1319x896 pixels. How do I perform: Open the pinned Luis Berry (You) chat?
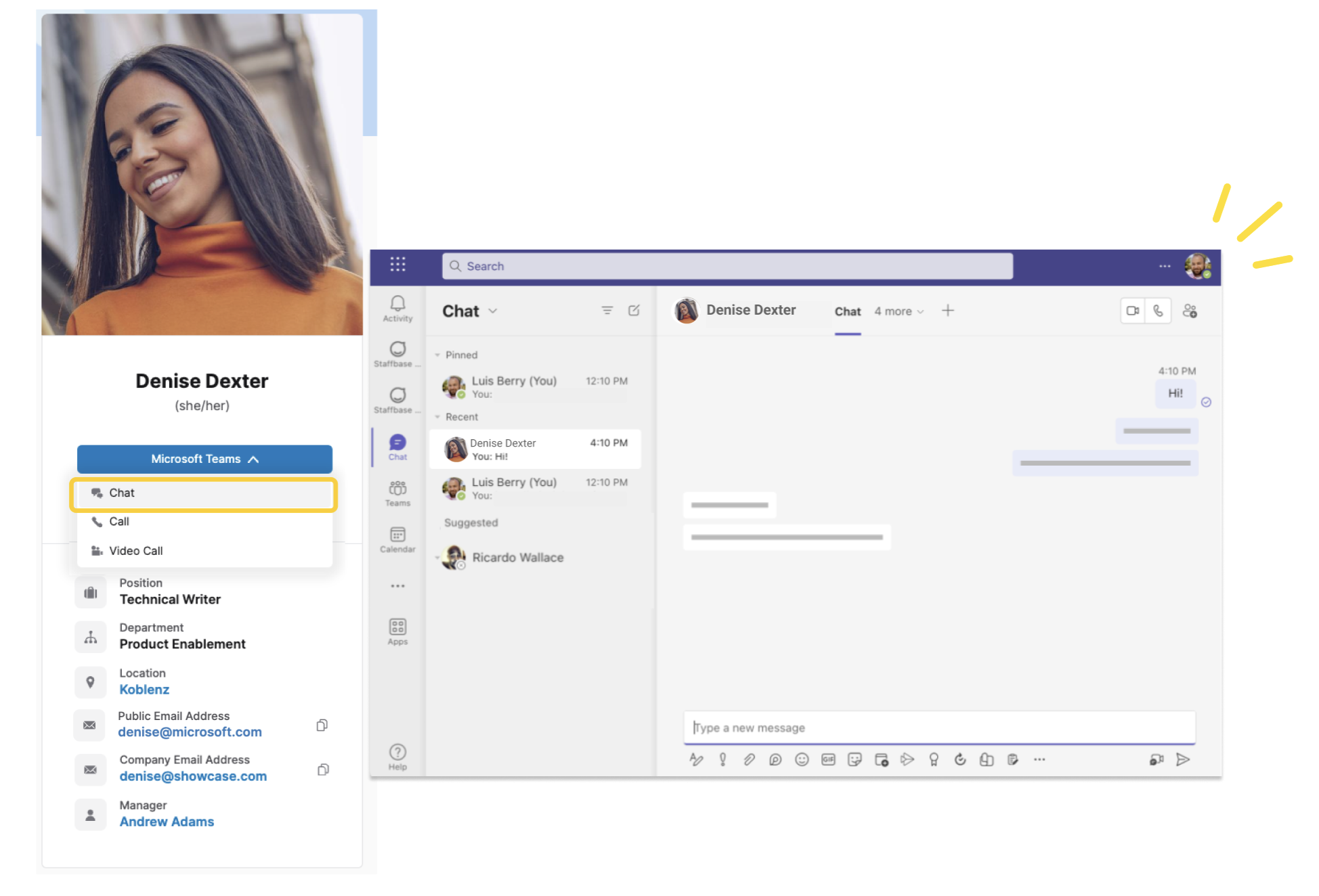coord(535,386)
